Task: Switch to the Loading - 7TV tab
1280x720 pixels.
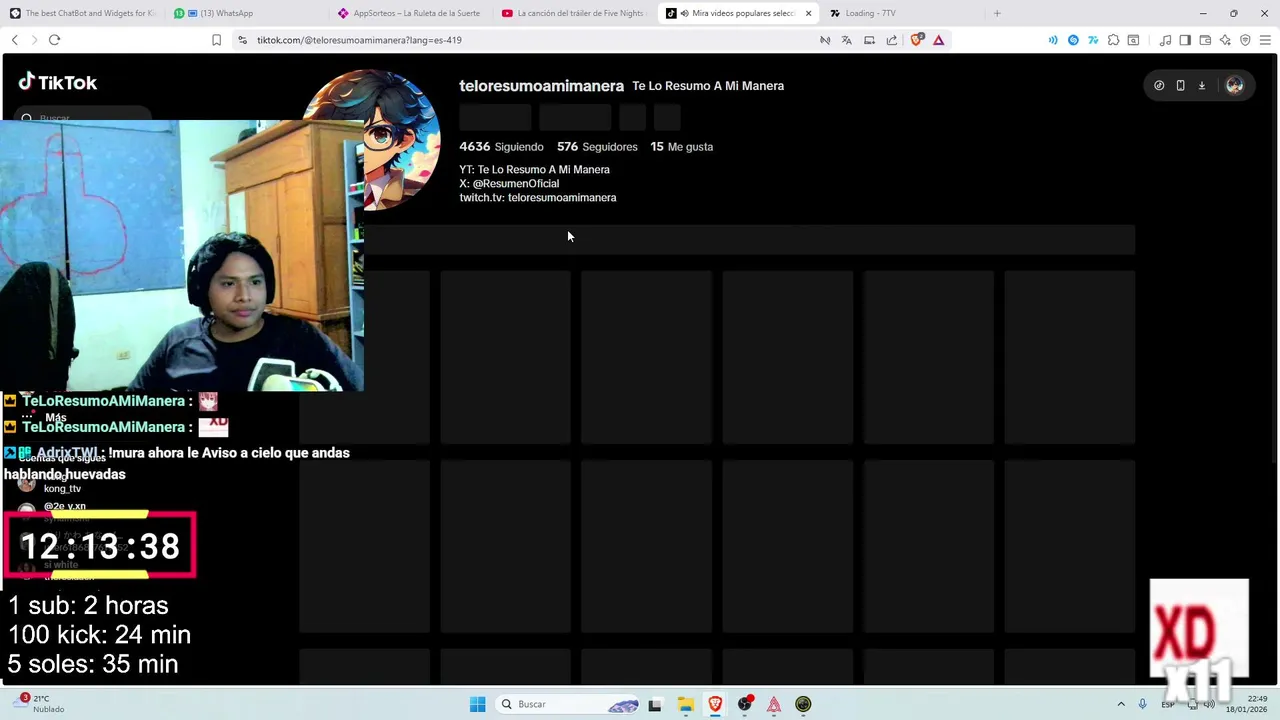Action: [902, 13]
